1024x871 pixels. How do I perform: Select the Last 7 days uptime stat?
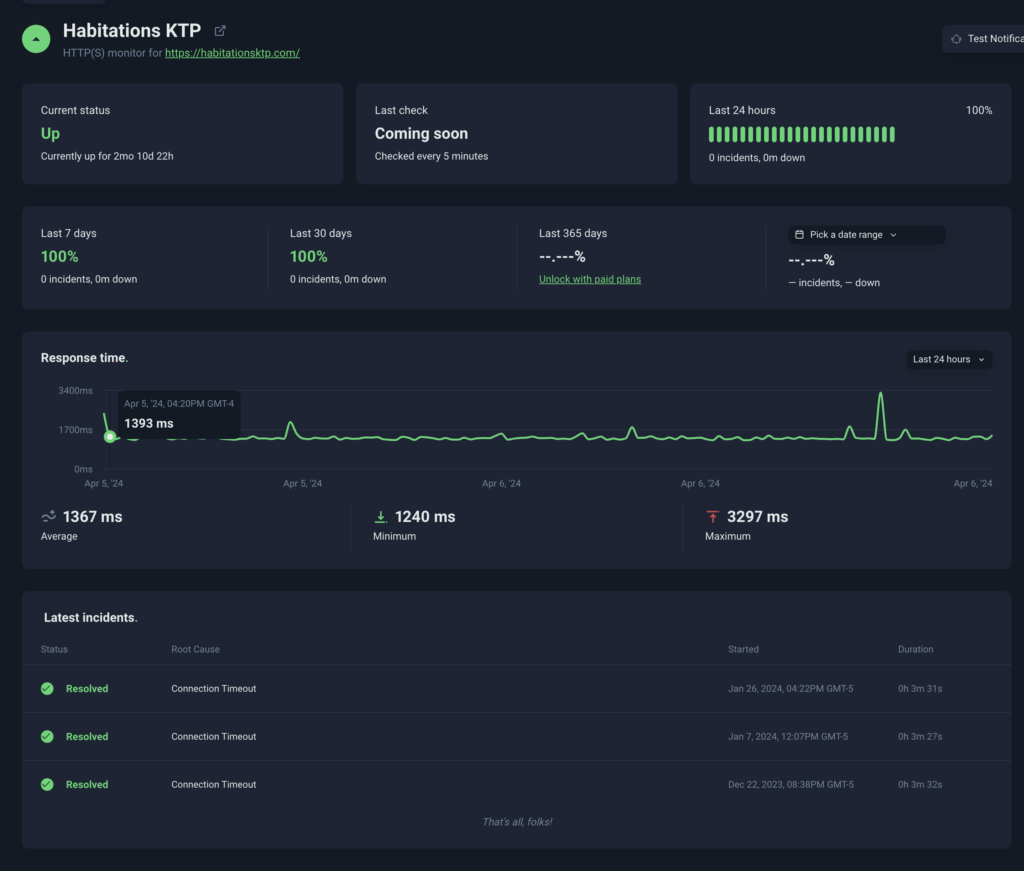60,257
